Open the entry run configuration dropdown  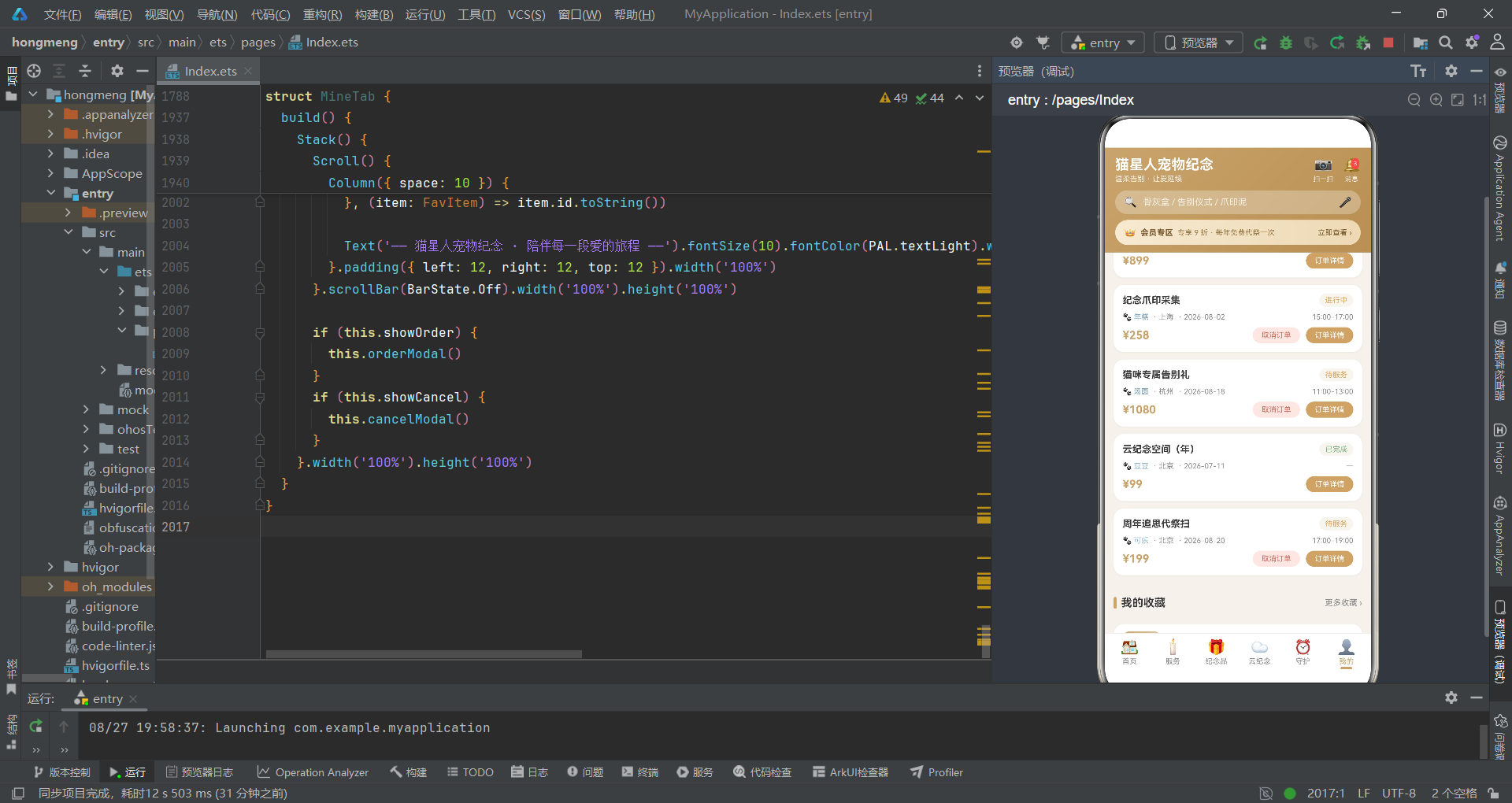coord(1102,43)
